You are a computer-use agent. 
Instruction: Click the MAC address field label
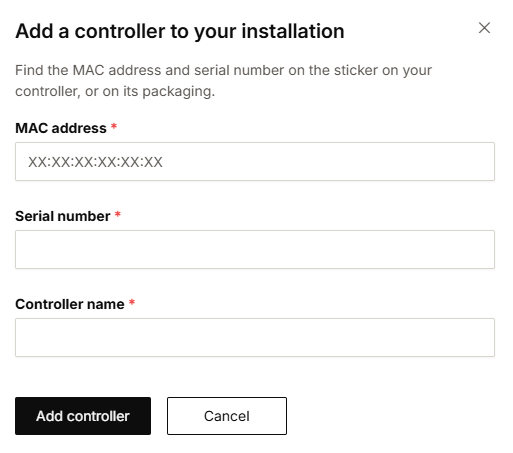(61, 128)
